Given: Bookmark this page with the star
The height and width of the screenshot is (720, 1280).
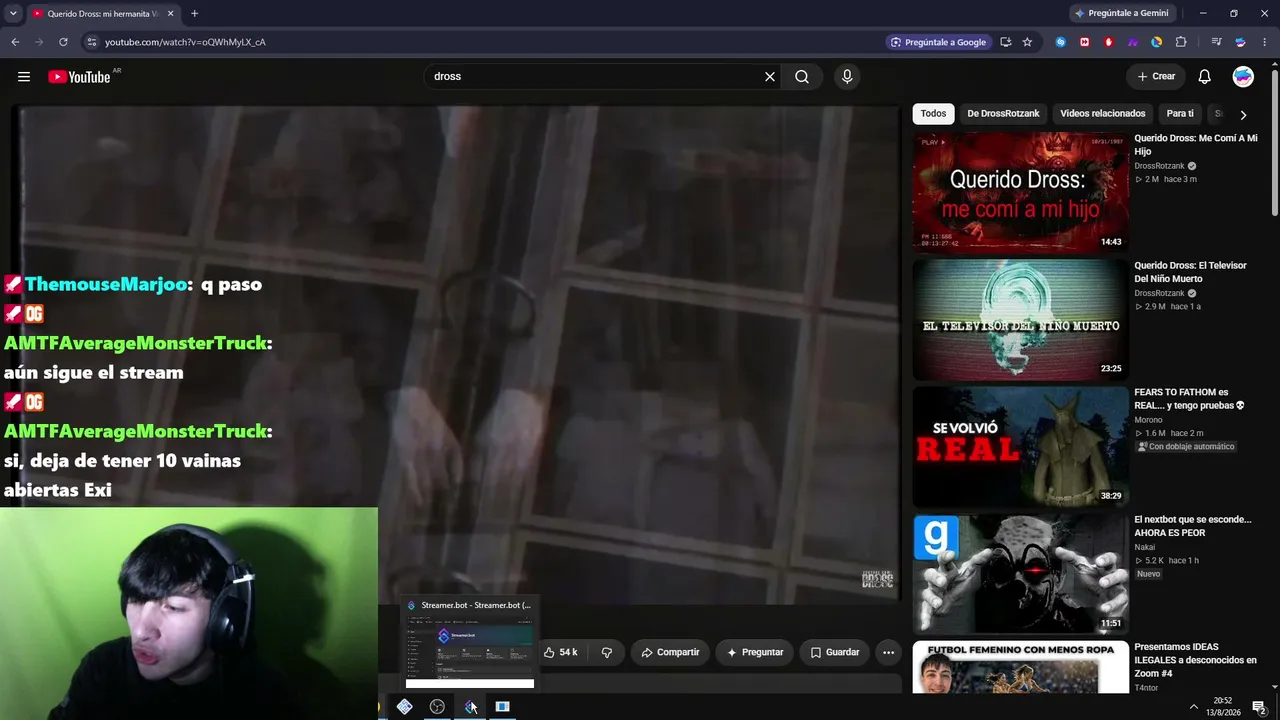Looking at the screenshot, I should click(x=1027, y=42).
